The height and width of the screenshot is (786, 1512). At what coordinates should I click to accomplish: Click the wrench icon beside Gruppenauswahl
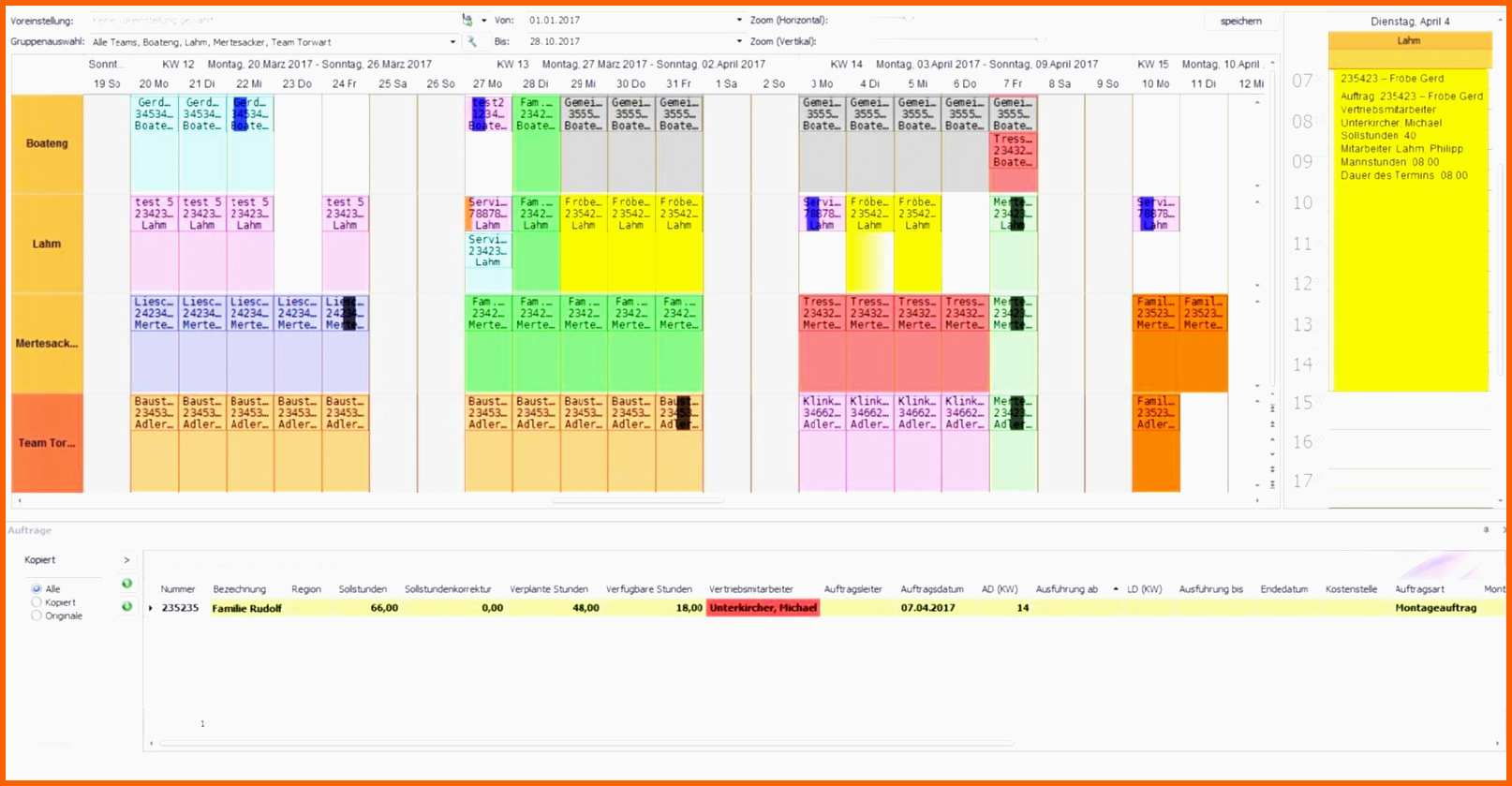tap(472, 41)
